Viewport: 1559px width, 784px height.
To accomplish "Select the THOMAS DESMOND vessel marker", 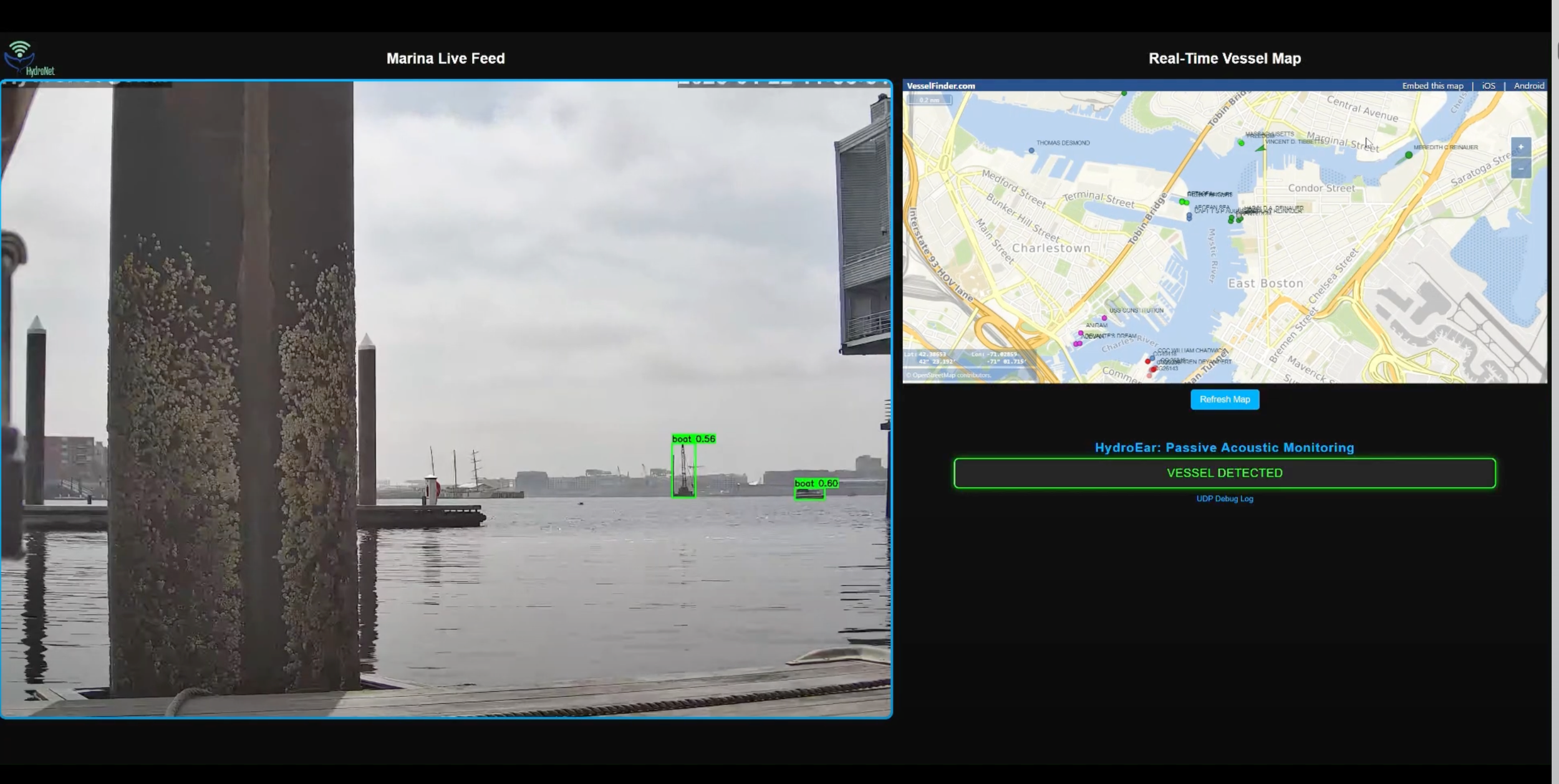I will tap(1031, 151).
